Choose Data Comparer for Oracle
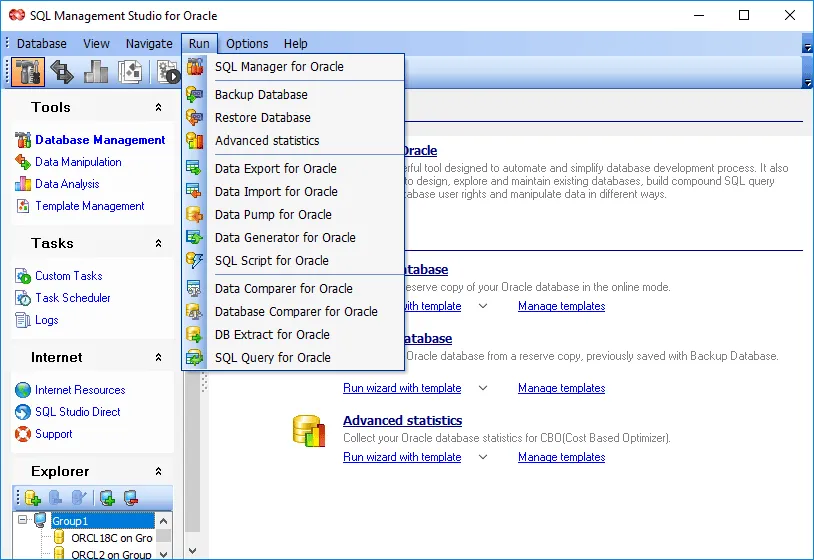Screen dimensions: 814x560 [293, 288]
